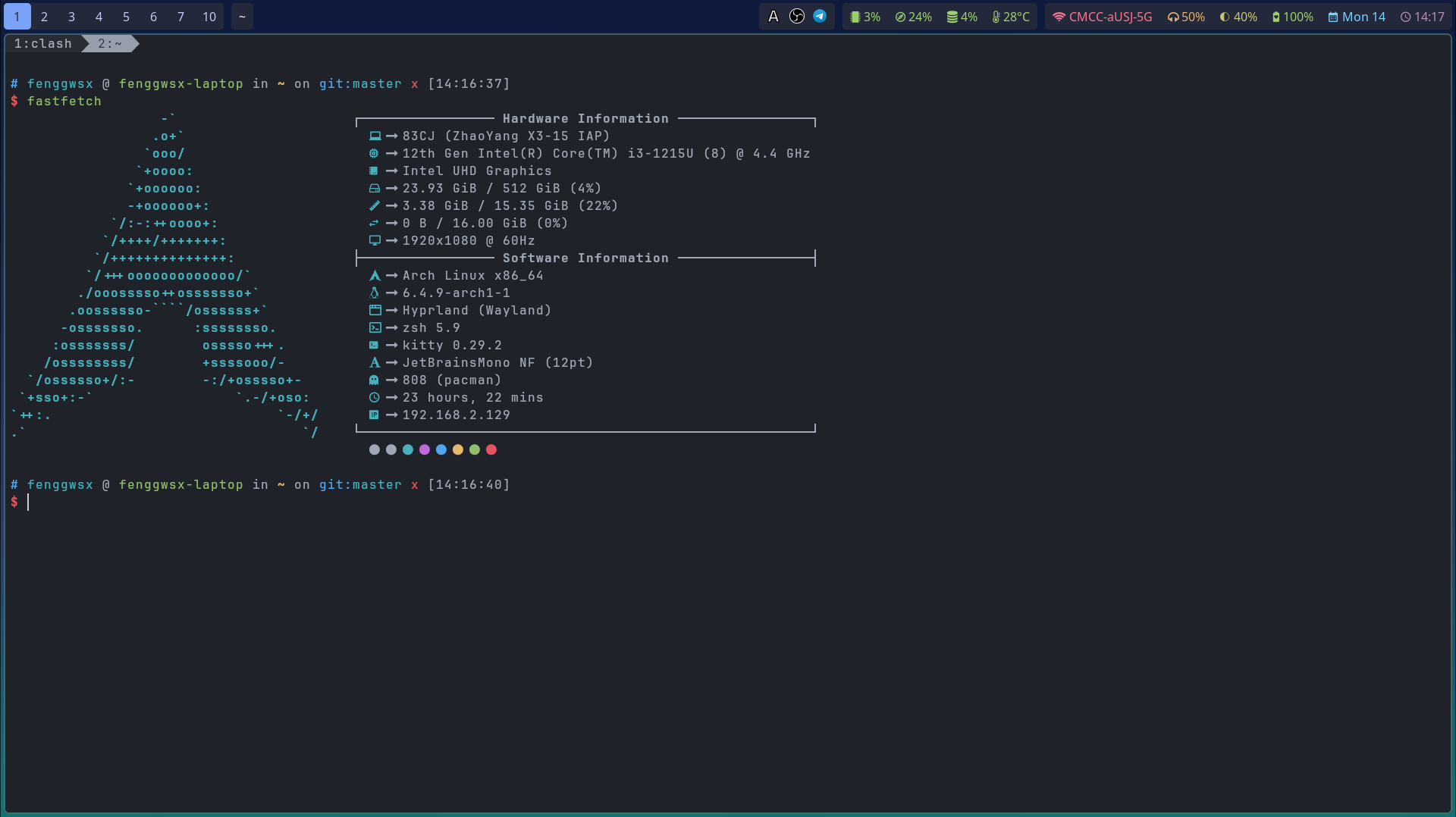Click the red color dot
1456x817 pixels.
point(491,450)
